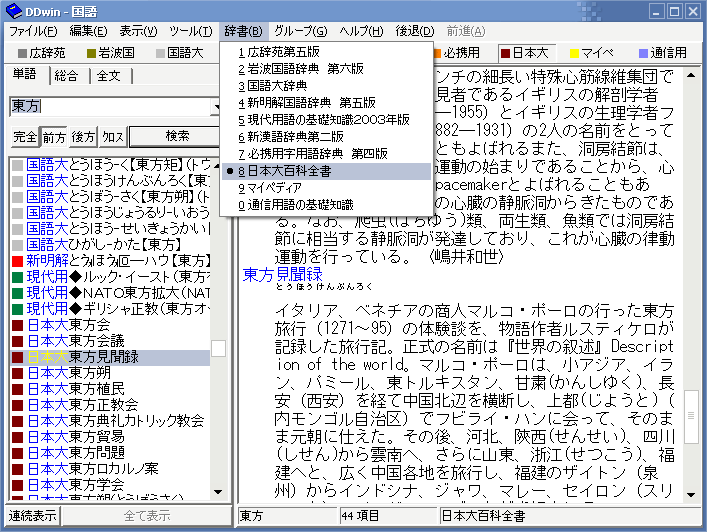Click the 検索 search button
707x532 pixels.
click(x=175, y=136)
